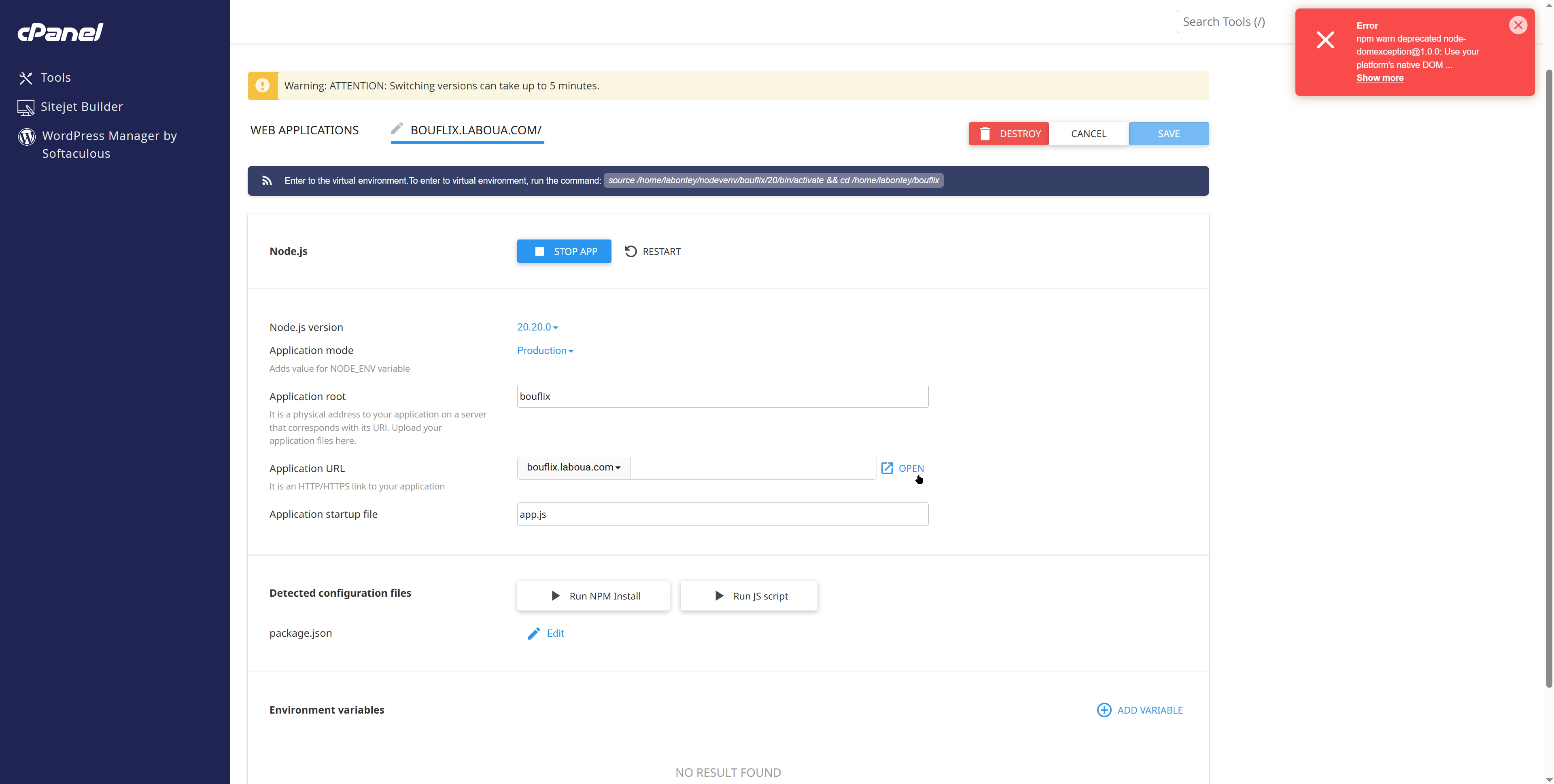The image size is (1554, 784).
Task: Click the page vertical scrollbar
Action: [1549, 378]
